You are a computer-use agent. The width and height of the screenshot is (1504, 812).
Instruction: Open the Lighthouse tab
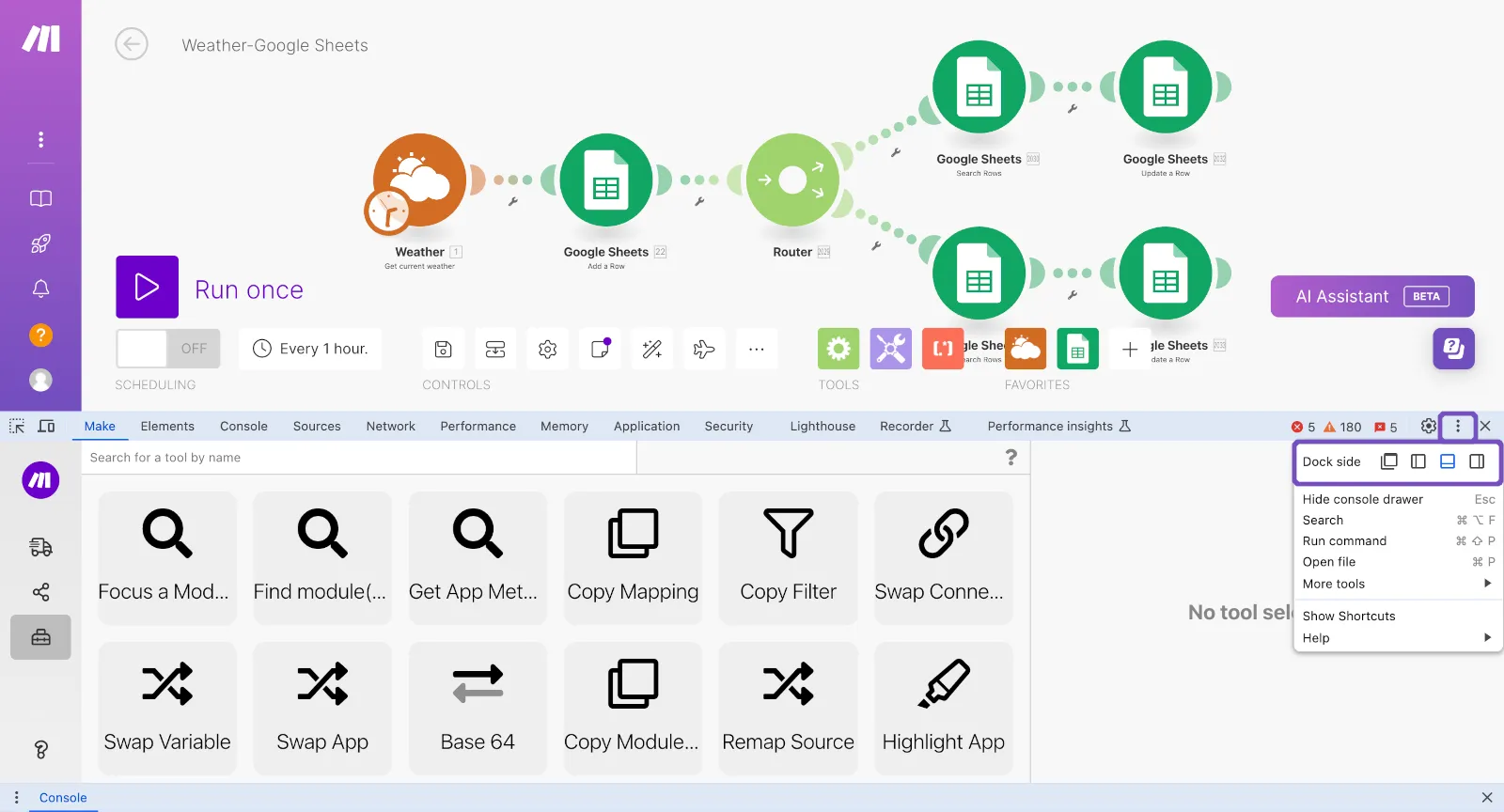click(x=823, y=426)
